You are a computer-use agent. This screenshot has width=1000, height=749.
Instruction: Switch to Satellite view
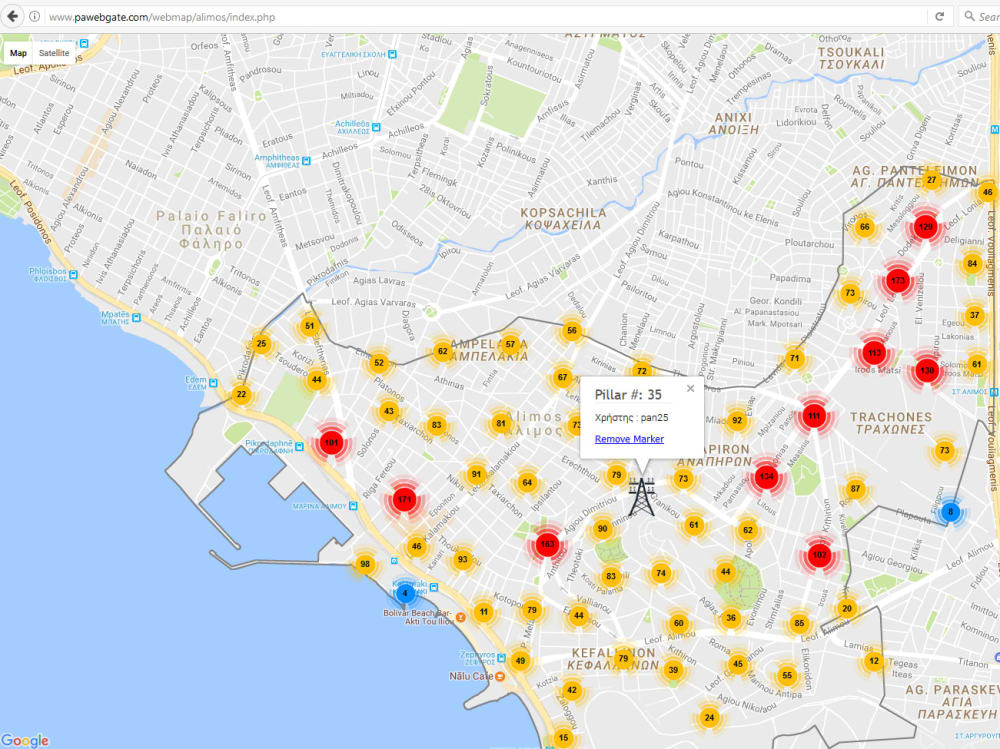(54, 53)
